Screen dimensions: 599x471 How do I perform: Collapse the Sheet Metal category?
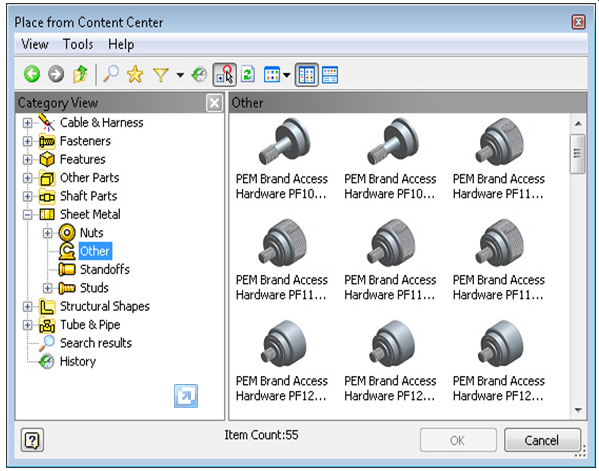(x=27, y=215)
